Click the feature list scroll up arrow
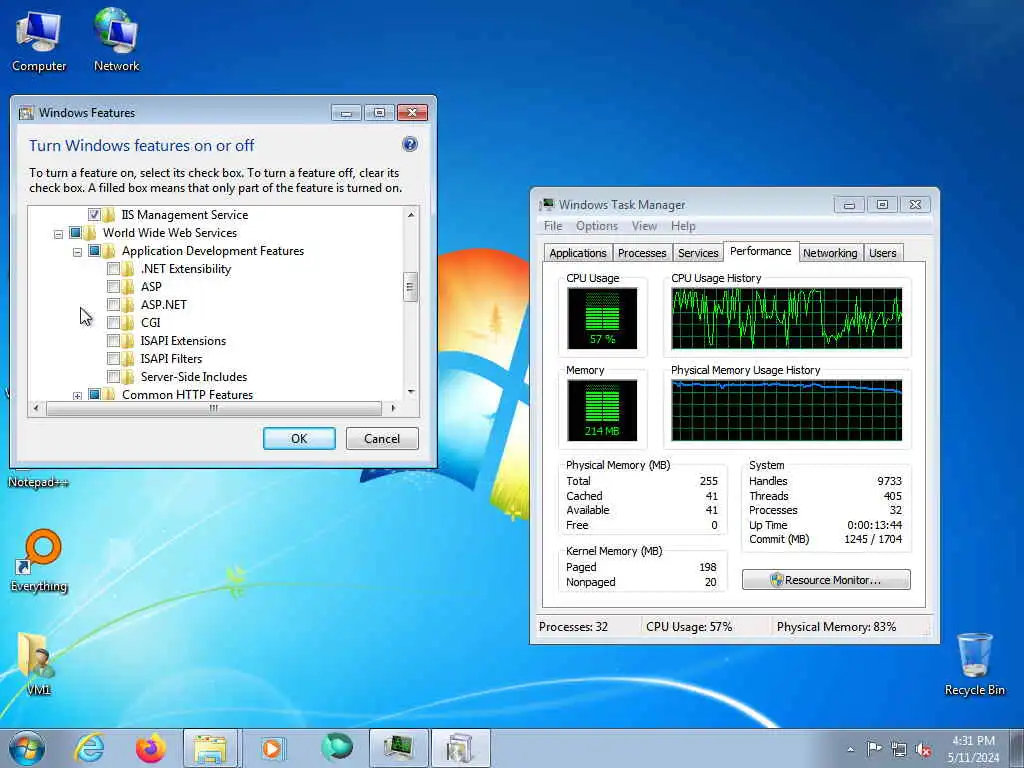The width and height of the screenshot is (1024, 768). [x=411, y=214]
